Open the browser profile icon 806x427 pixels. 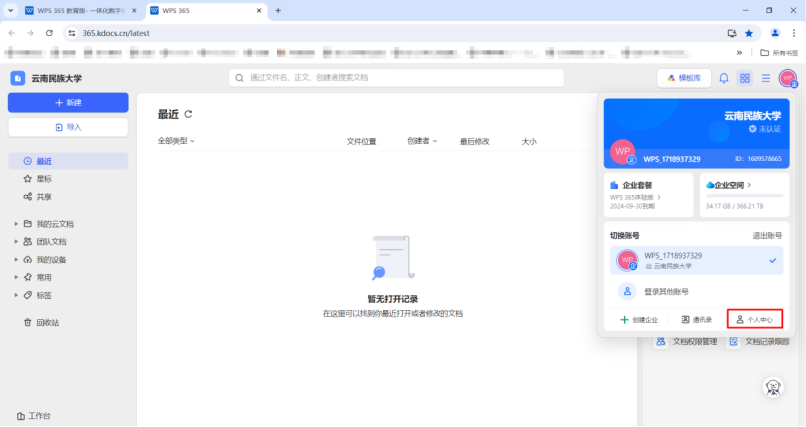pos(775,33)
